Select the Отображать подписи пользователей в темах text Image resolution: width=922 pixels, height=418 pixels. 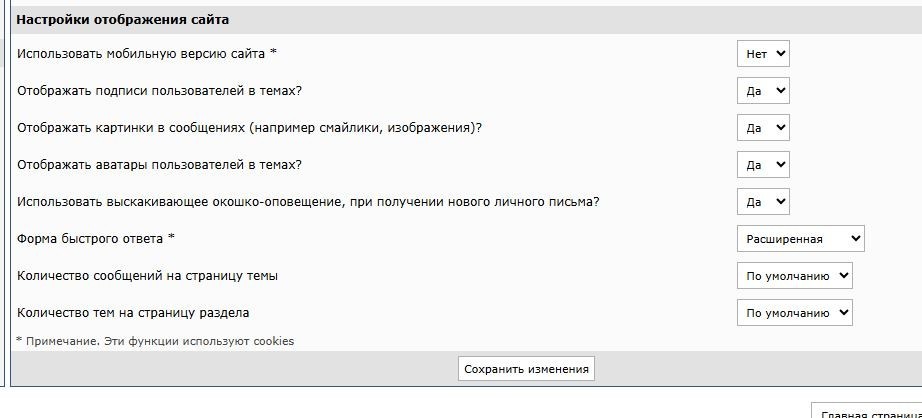pyautogui.click(x=159, y=91)
